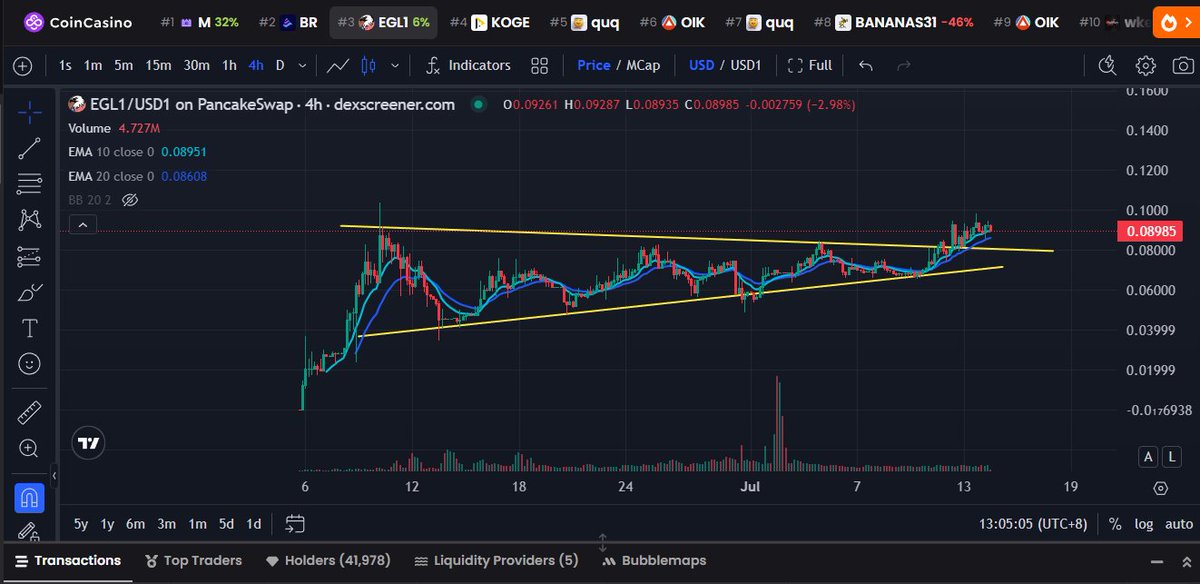The height and width of the screenshot is (584, 1200).
Task: Toggle auto scale A button
Action: 1150,457
